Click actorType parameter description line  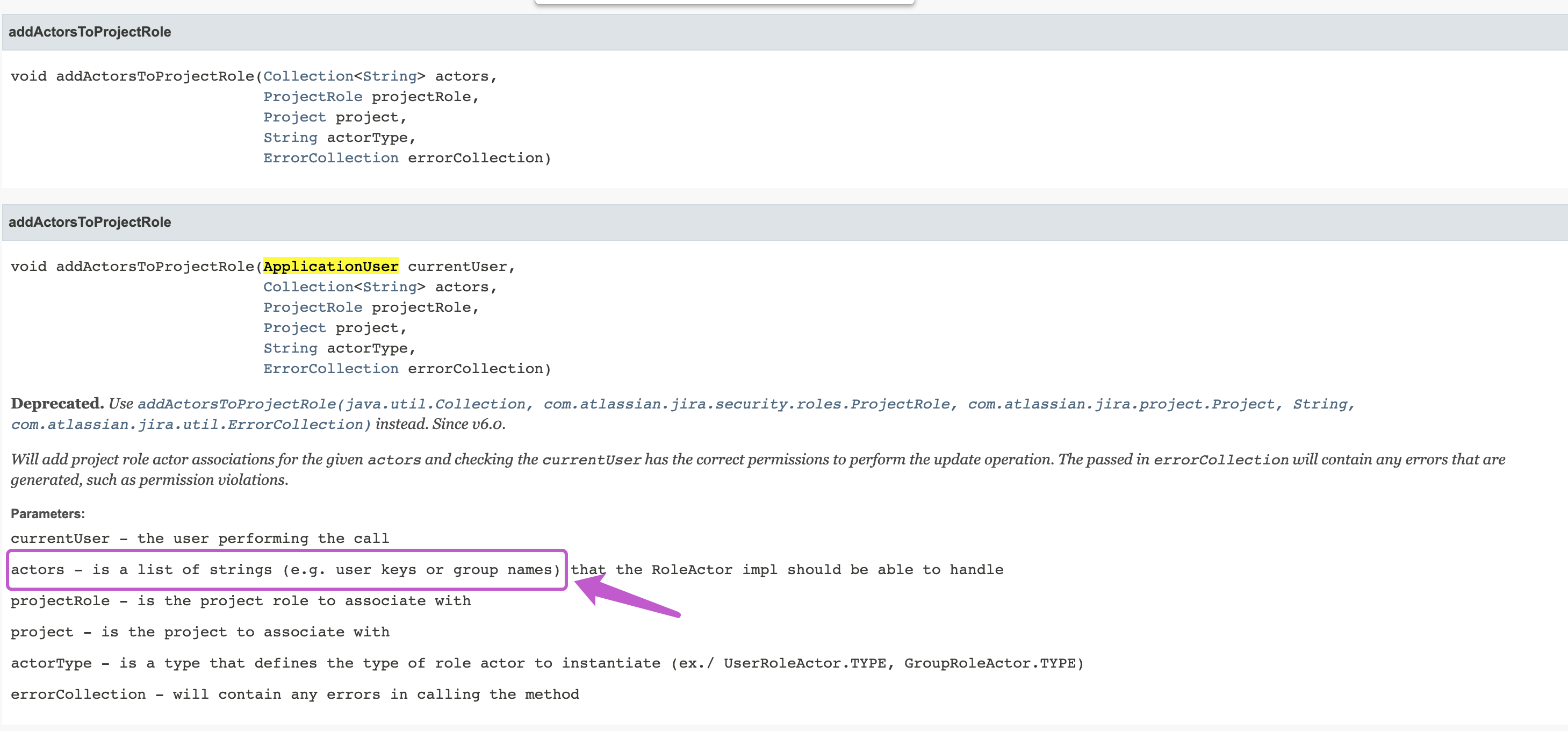pos(546,663)
